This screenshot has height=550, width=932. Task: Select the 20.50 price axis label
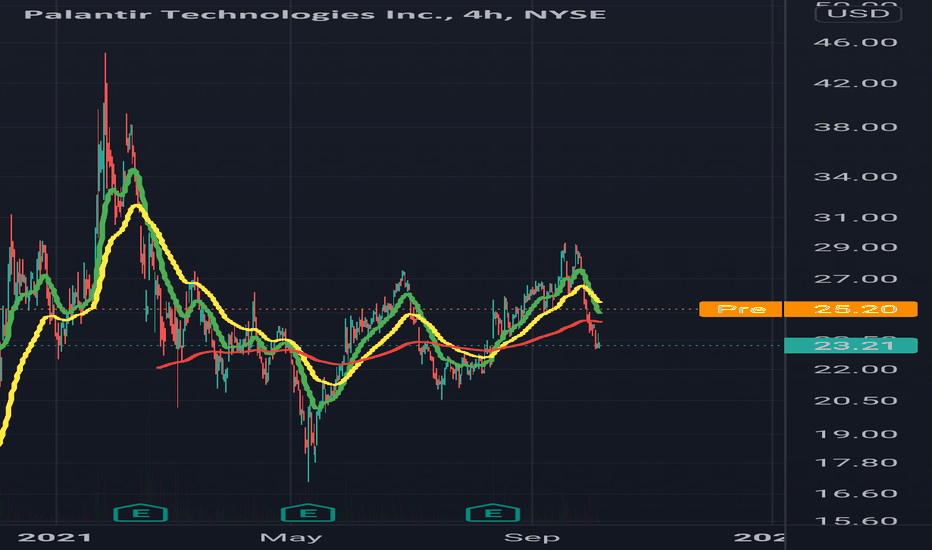point(855,401)
